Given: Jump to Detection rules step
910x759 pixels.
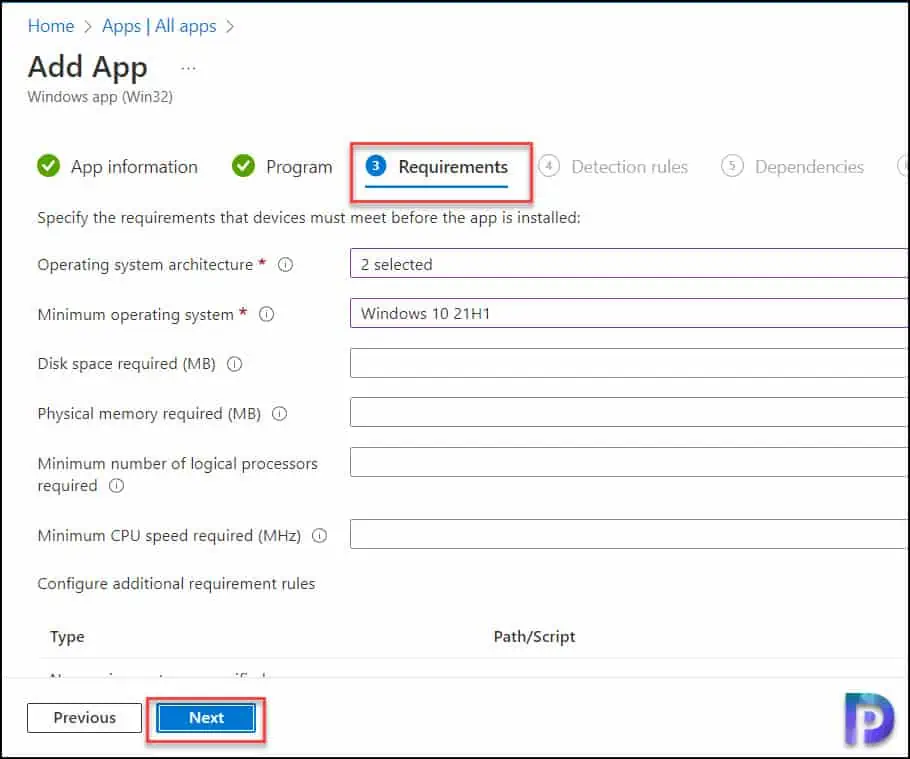Looking at the screenshot, I should (629, 167).
